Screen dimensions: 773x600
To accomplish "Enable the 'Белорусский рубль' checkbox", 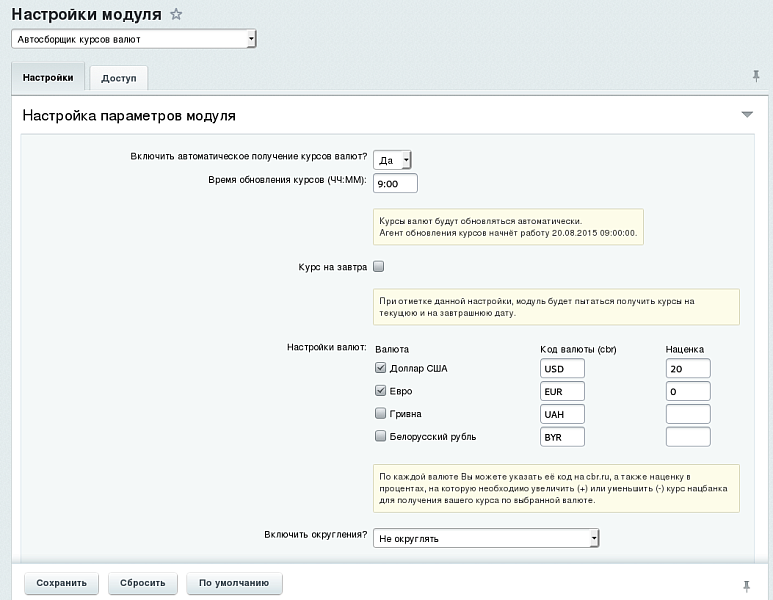I will pos(380,436).
